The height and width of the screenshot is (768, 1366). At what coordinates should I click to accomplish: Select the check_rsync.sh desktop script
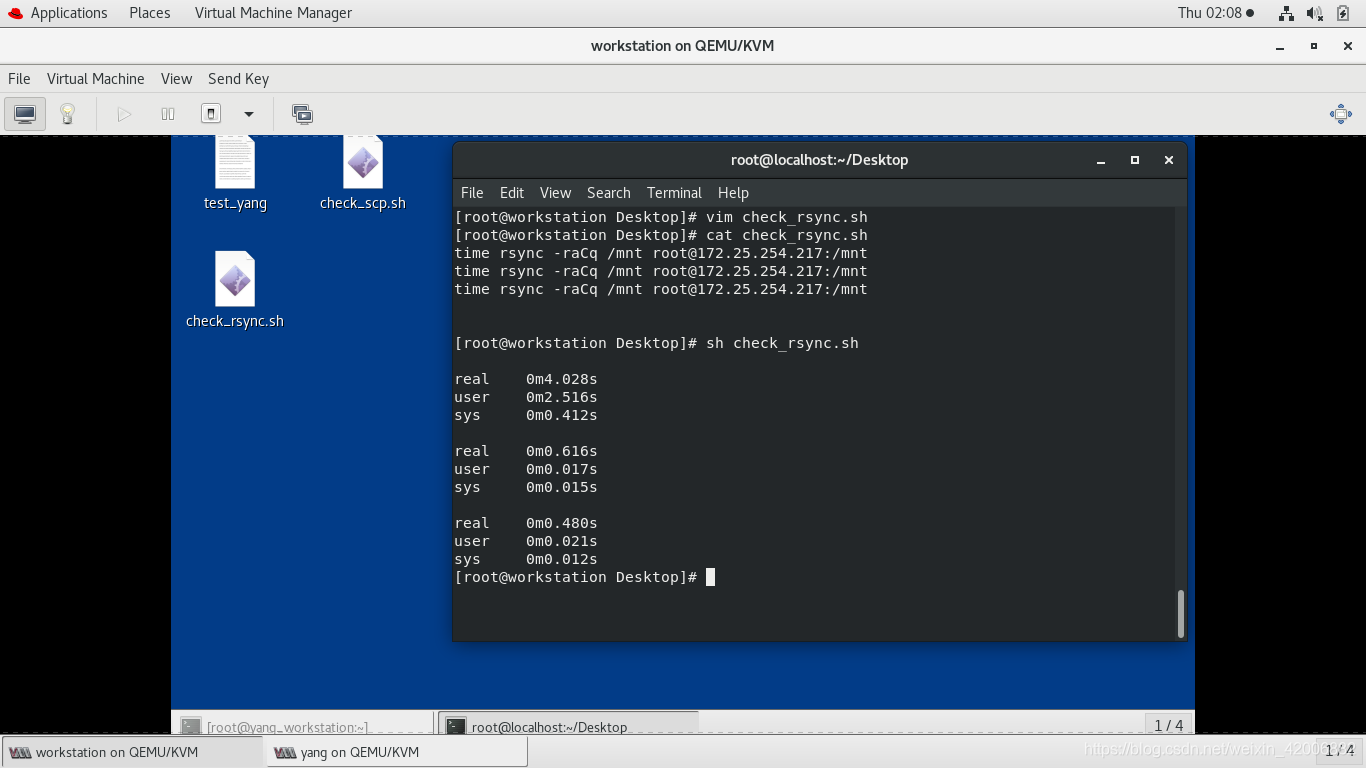point(235,291)
